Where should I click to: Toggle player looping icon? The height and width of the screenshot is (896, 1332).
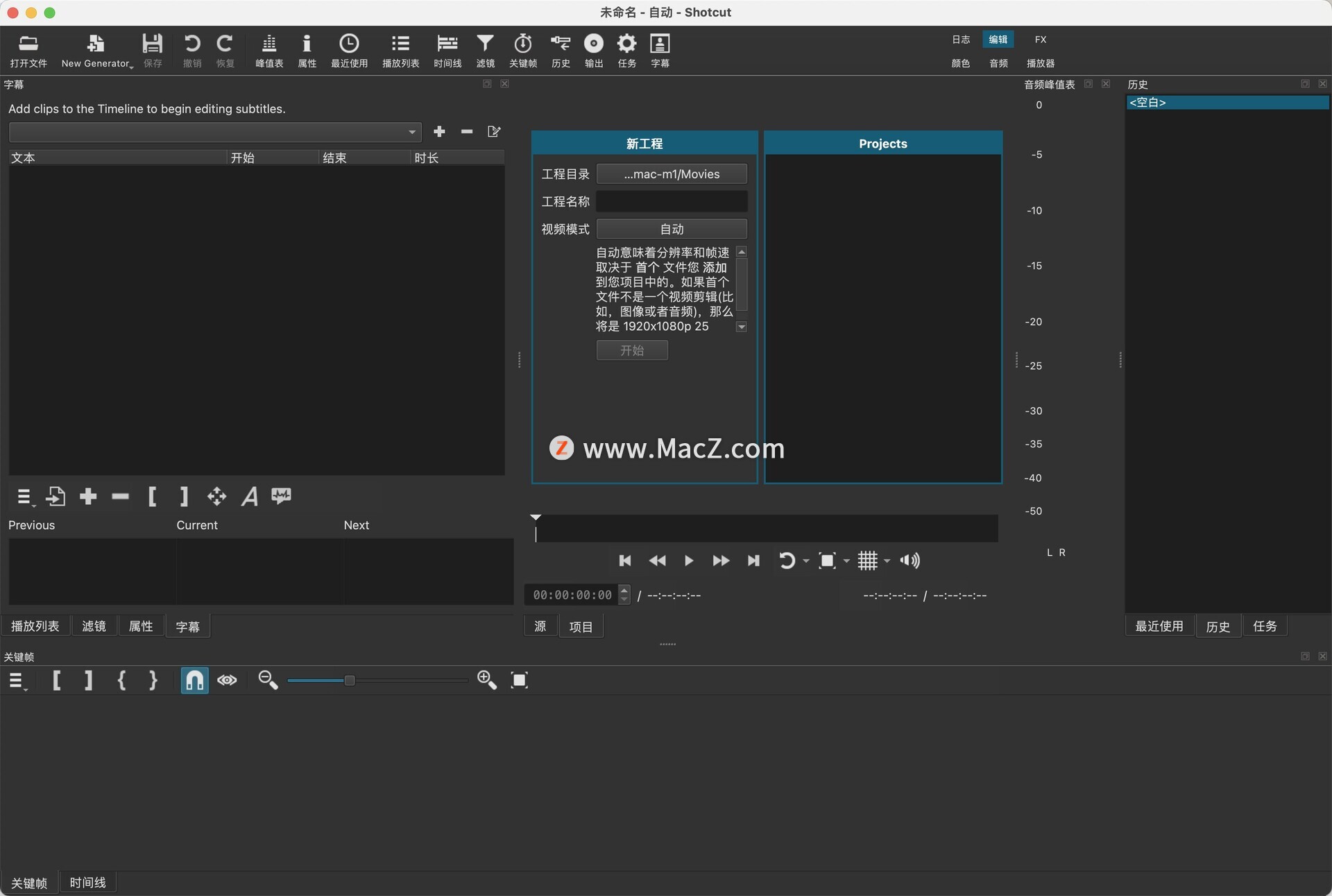[786, 560]
